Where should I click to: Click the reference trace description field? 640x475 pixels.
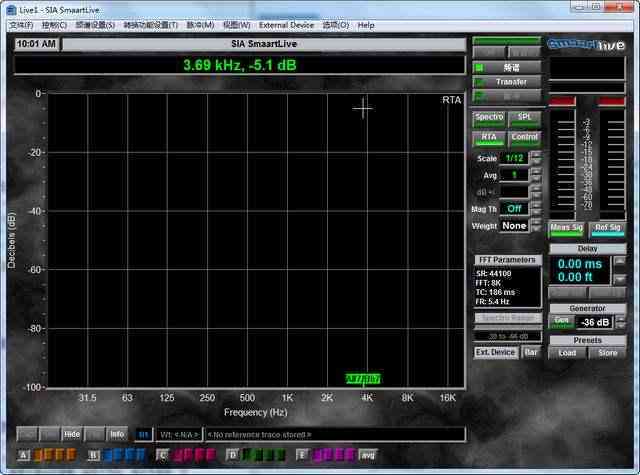pyautogui.click(x=335, y=435)
